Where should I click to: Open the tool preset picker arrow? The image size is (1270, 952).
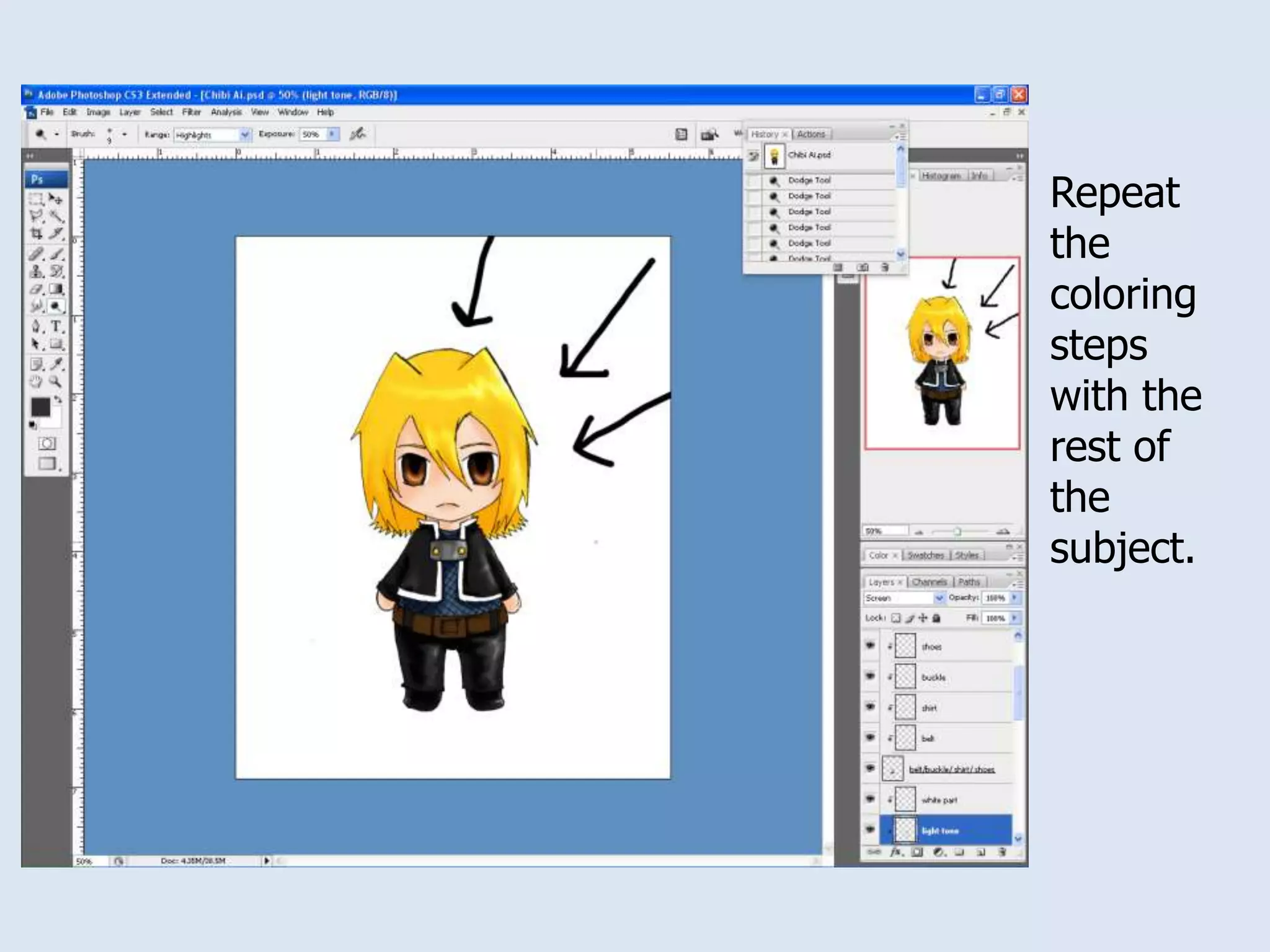click(x=56, y=134)
